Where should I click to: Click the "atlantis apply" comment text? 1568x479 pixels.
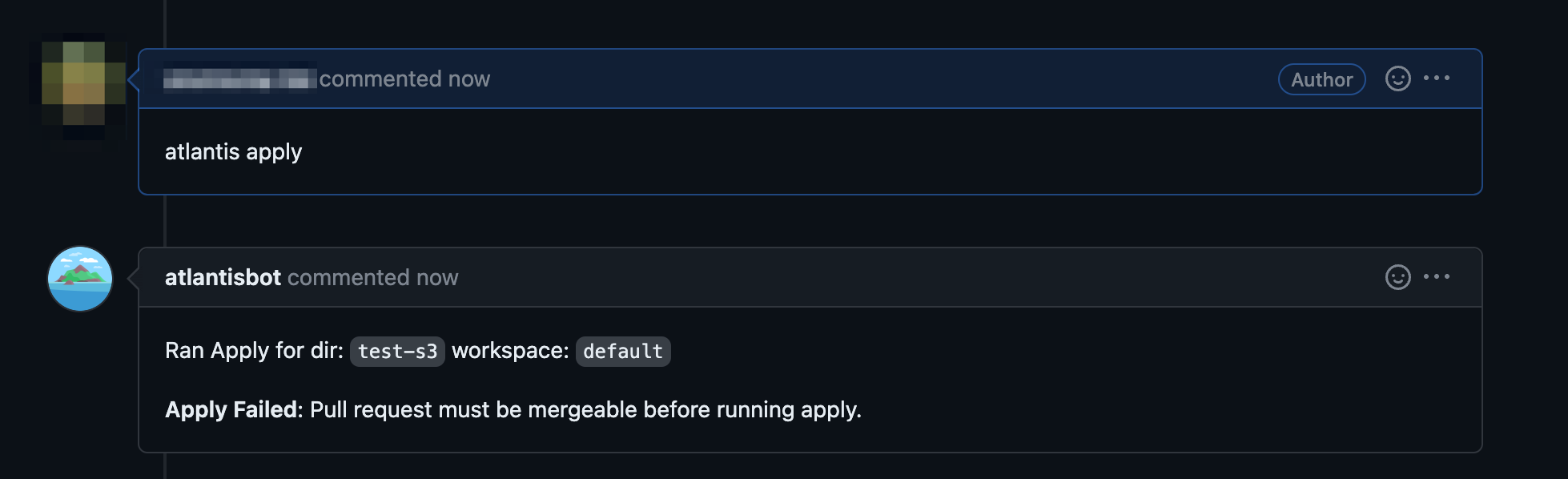point(233,152)
